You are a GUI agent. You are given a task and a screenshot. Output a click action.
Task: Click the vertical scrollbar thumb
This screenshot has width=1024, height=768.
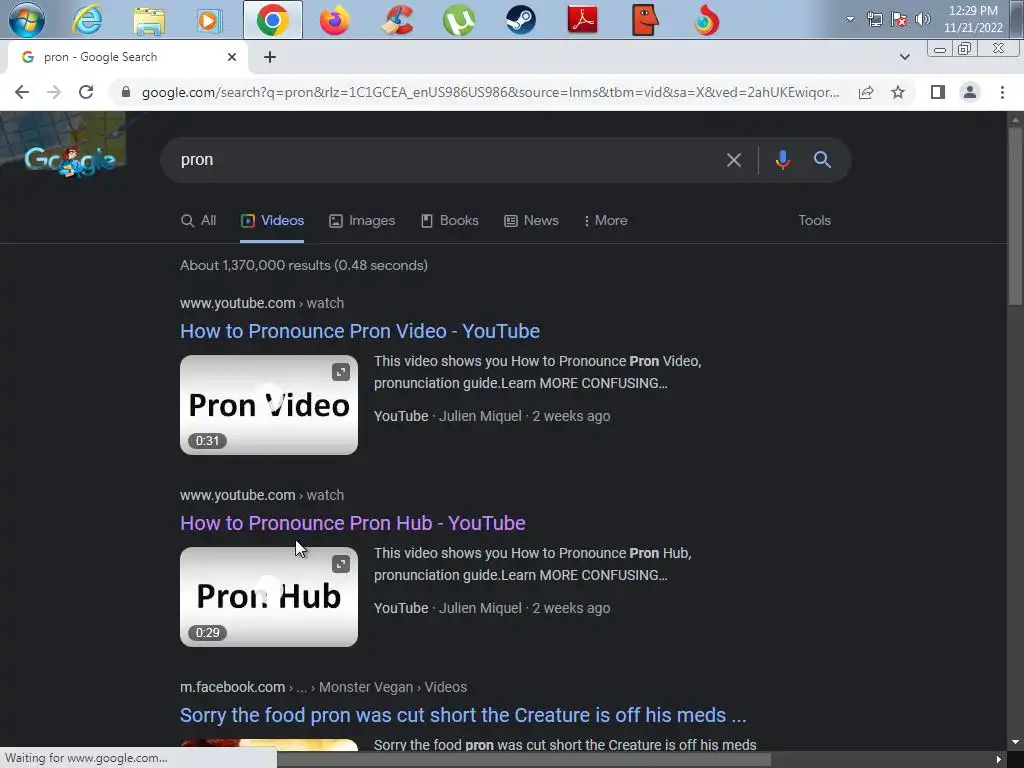click(1015, 216)
